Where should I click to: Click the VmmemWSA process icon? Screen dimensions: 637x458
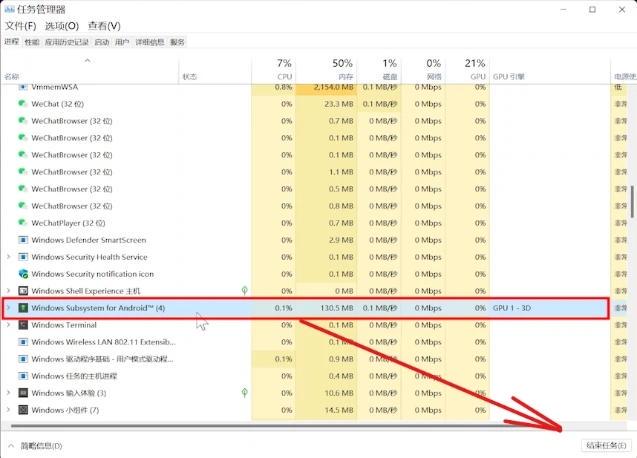click(x=23, y=87)
